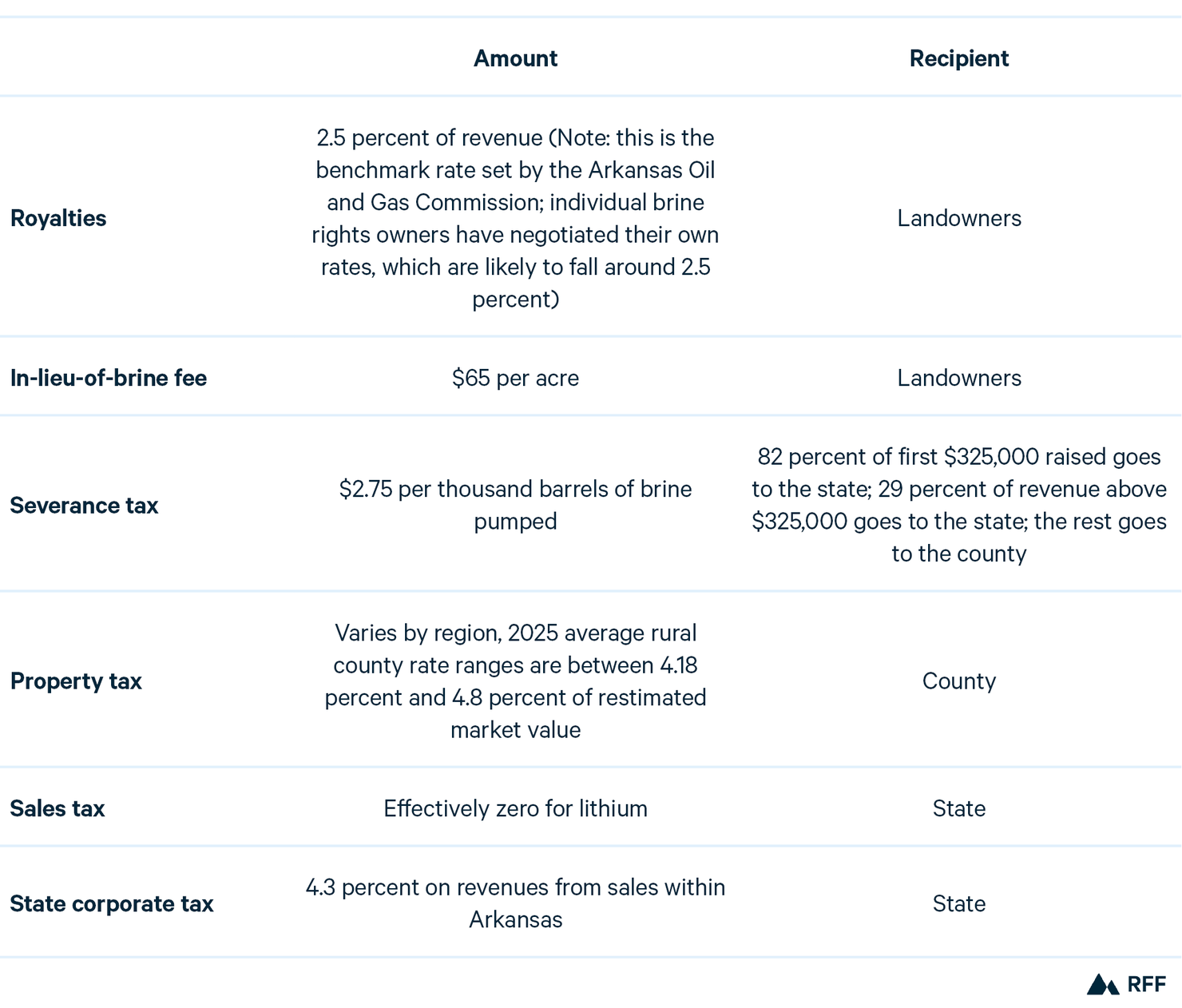Click the Royalties benchmark rate description text
This screenshot has height=1008, width=1182.
[515, 218]
